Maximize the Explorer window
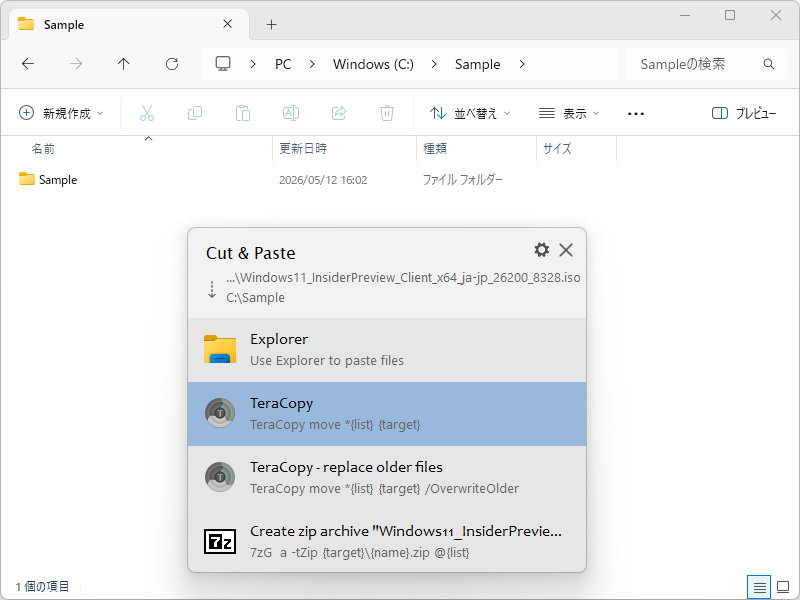 [730, 15]
